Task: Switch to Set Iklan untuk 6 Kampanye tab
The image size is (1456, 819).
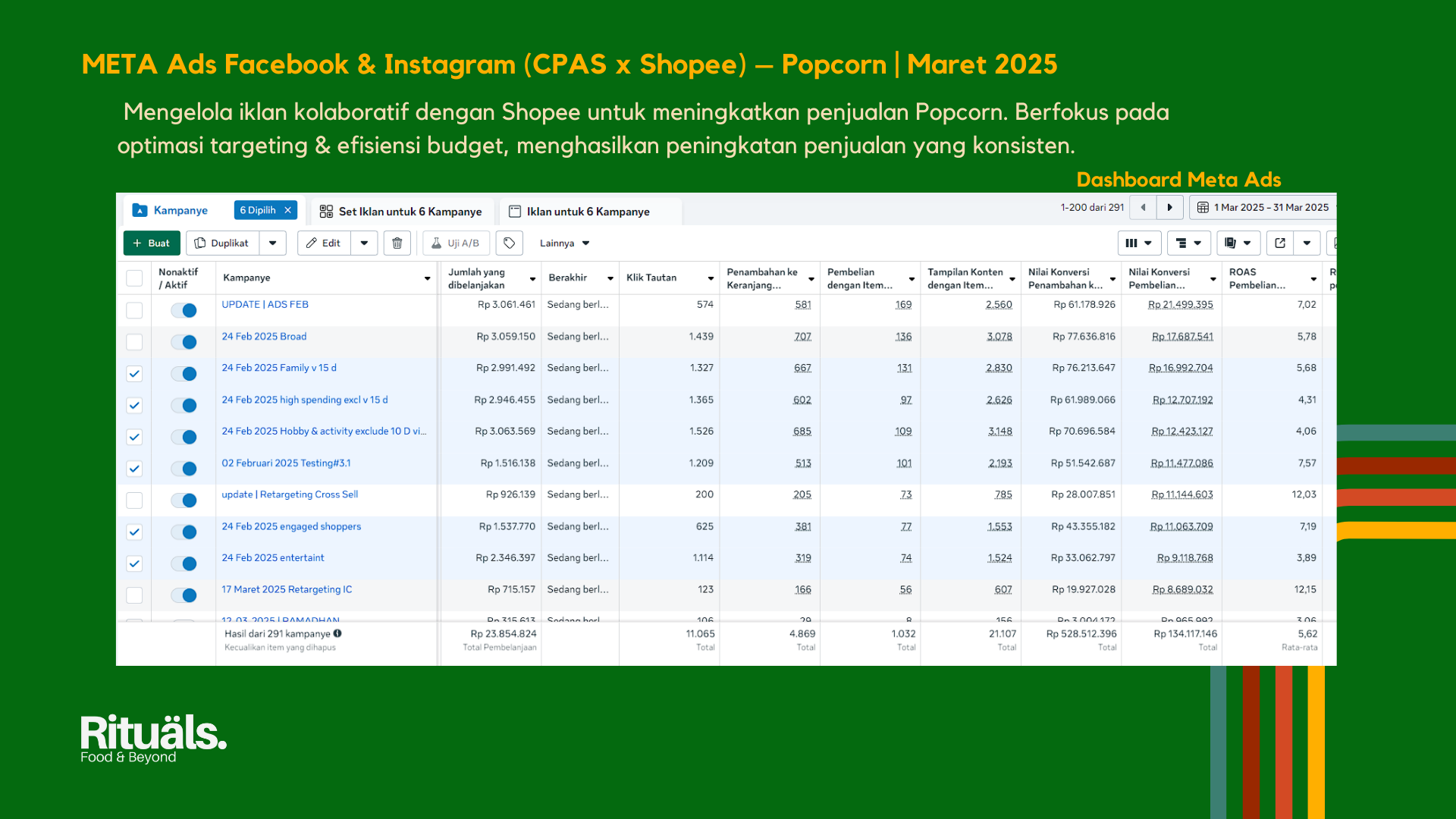Action: pyautogui.click(x=401, y=212)
